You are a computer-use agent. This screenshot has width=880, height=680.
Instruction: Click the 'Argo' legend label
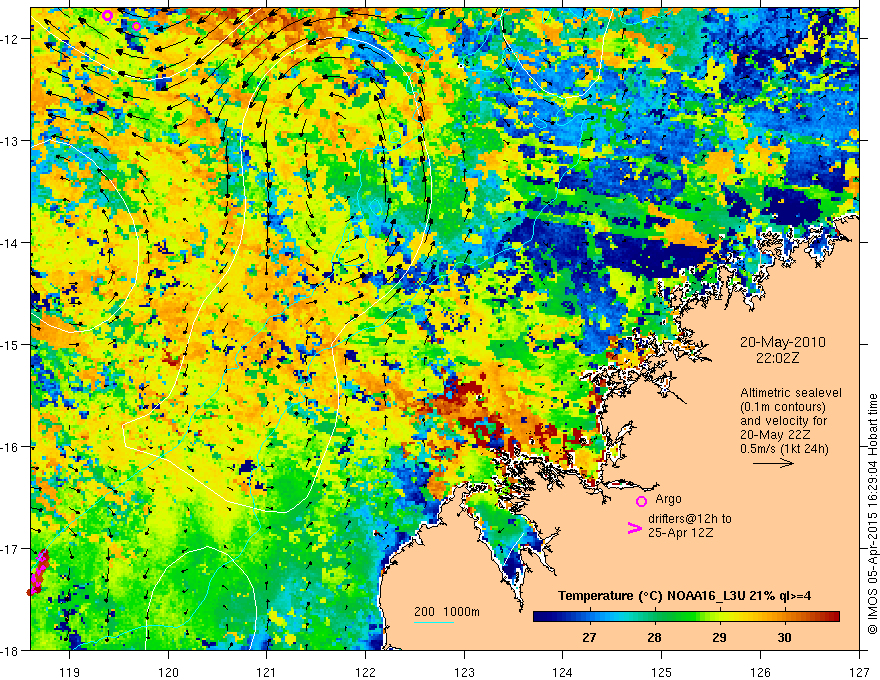coord(668,499)
